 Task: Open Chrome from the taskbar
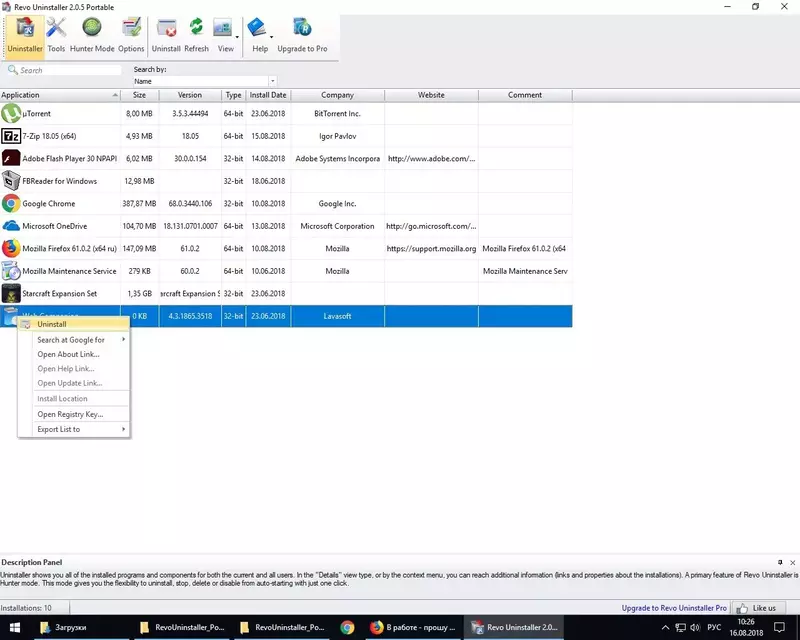tap(347, 627)
